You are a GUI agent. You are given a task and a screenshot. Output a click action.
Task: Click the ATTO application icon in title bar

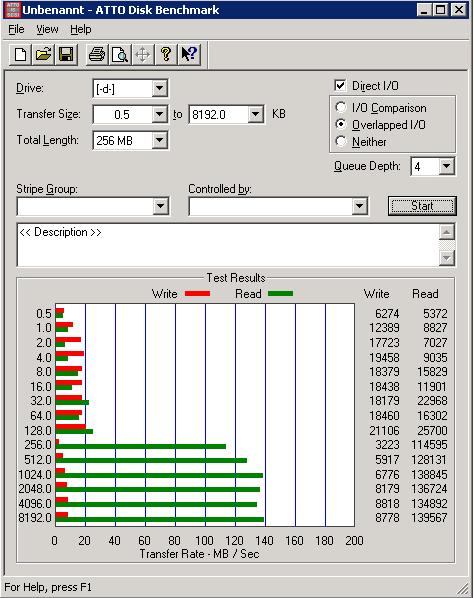pyautogui.click(x=12, y=10)
